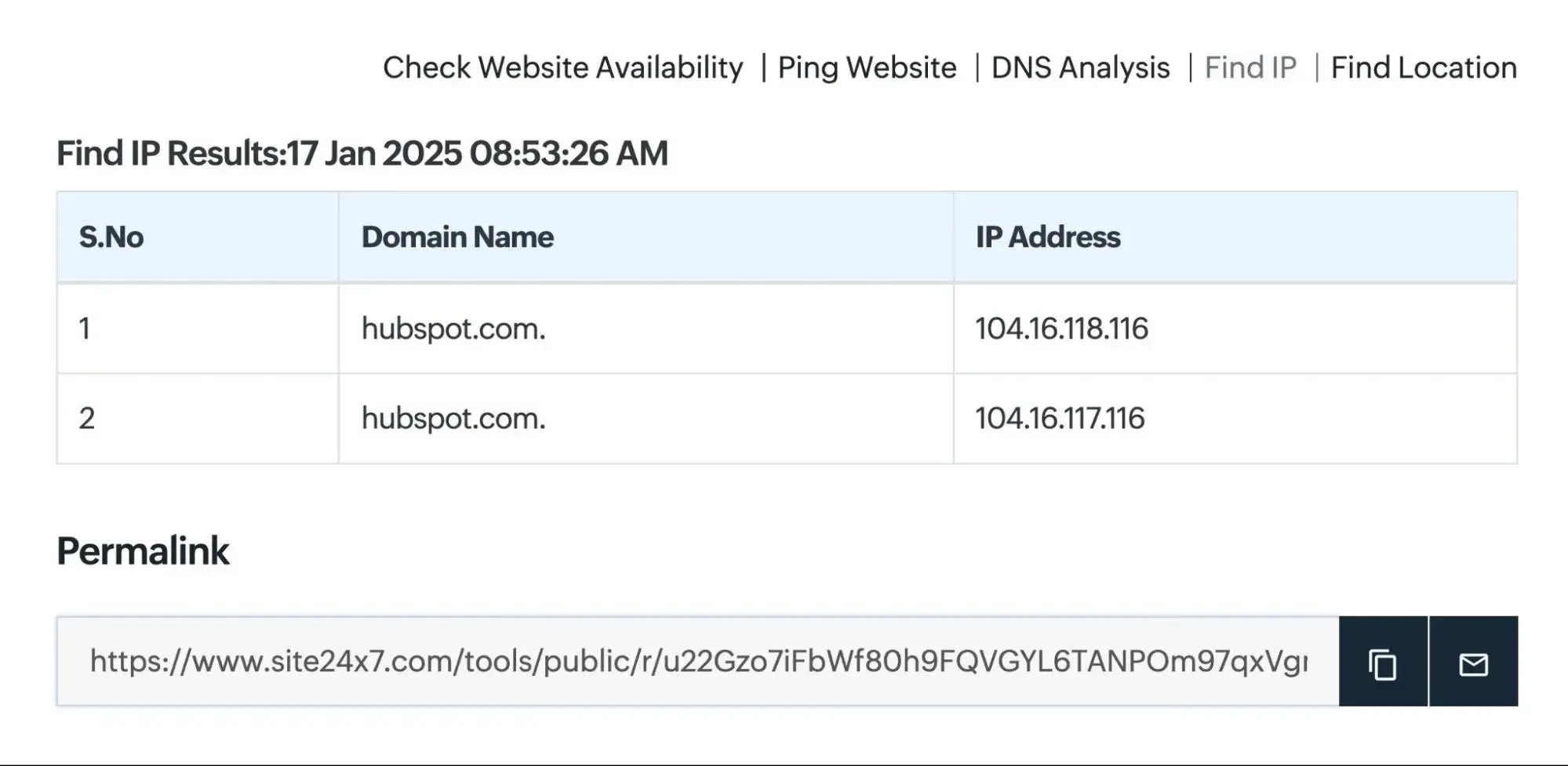
Task: Click the S.No column header
Action: pos(111,238)
